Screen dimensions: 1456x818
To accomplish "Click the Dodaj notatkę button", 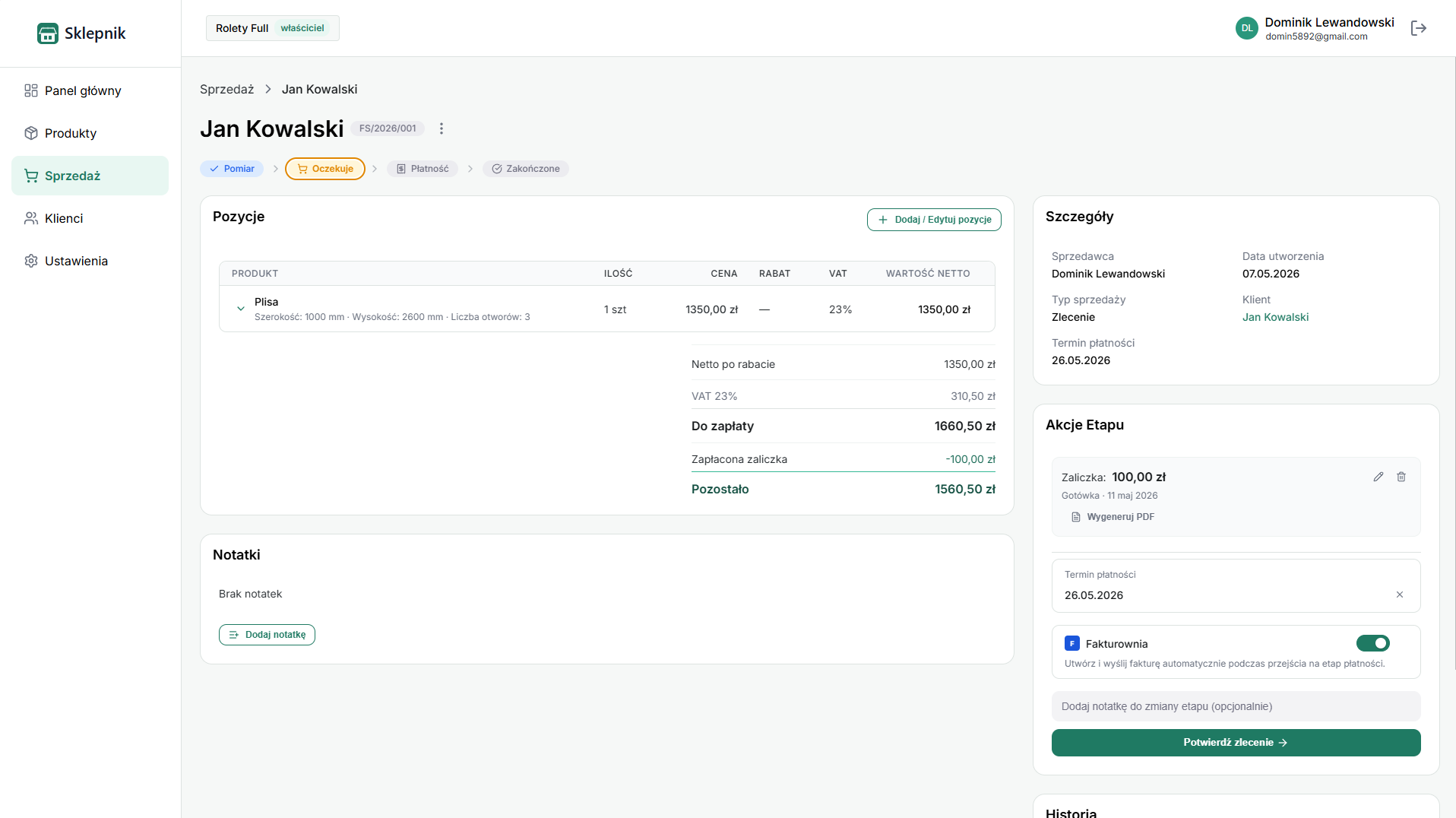I will pyautogui.click(x=267, y=635).
